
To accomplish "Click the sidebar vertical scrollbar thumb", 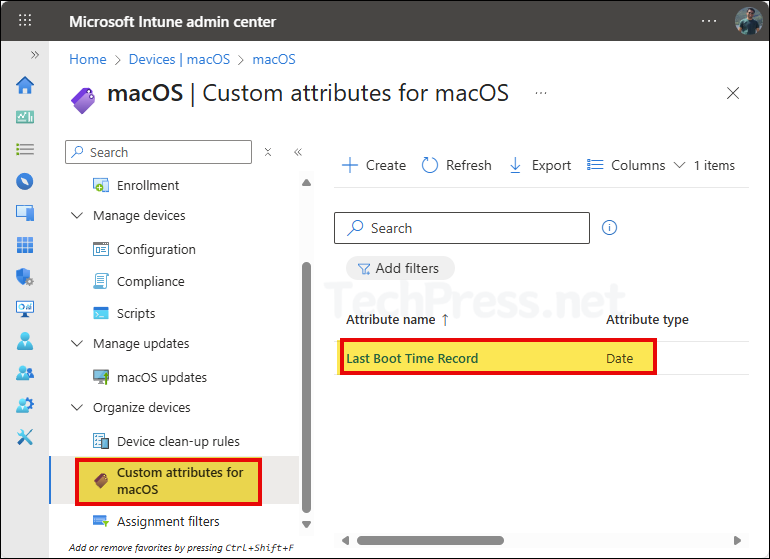I will [x=306, y=388].
